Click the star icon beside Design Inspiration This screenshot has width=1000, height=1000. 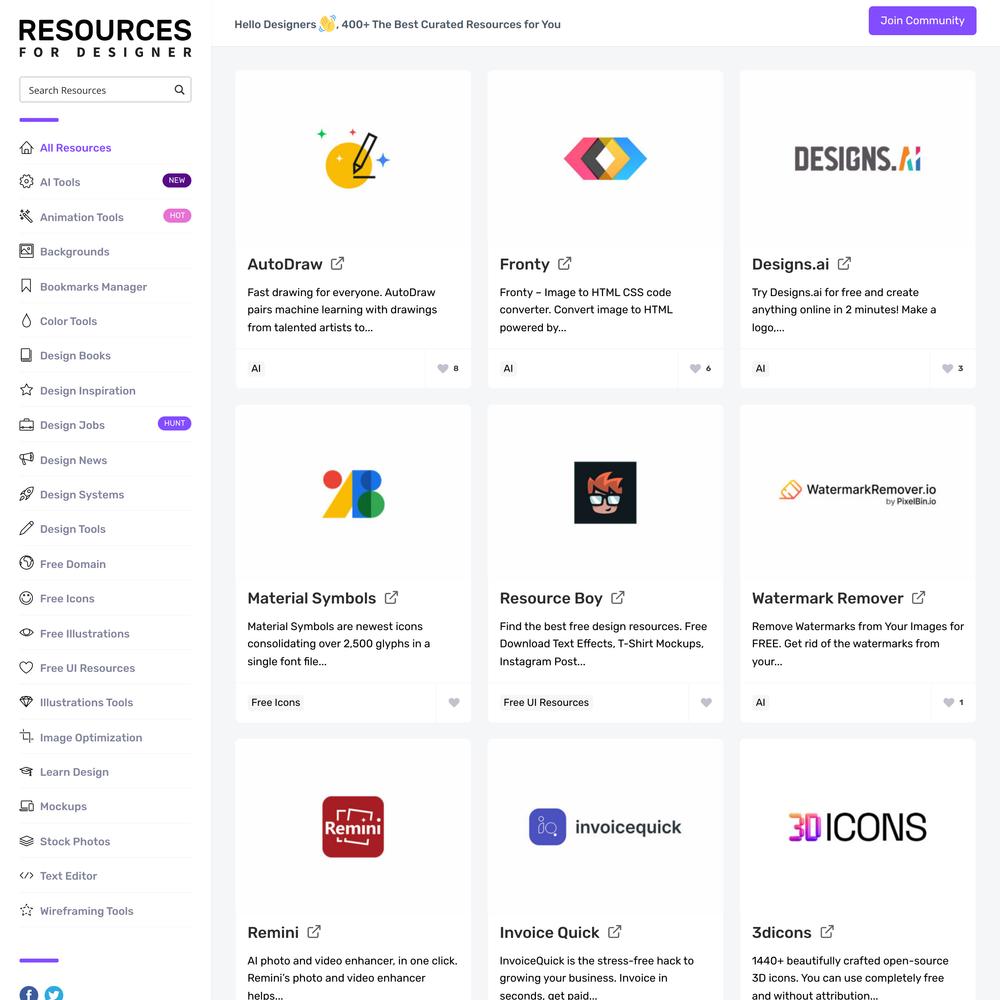point(26,390)
